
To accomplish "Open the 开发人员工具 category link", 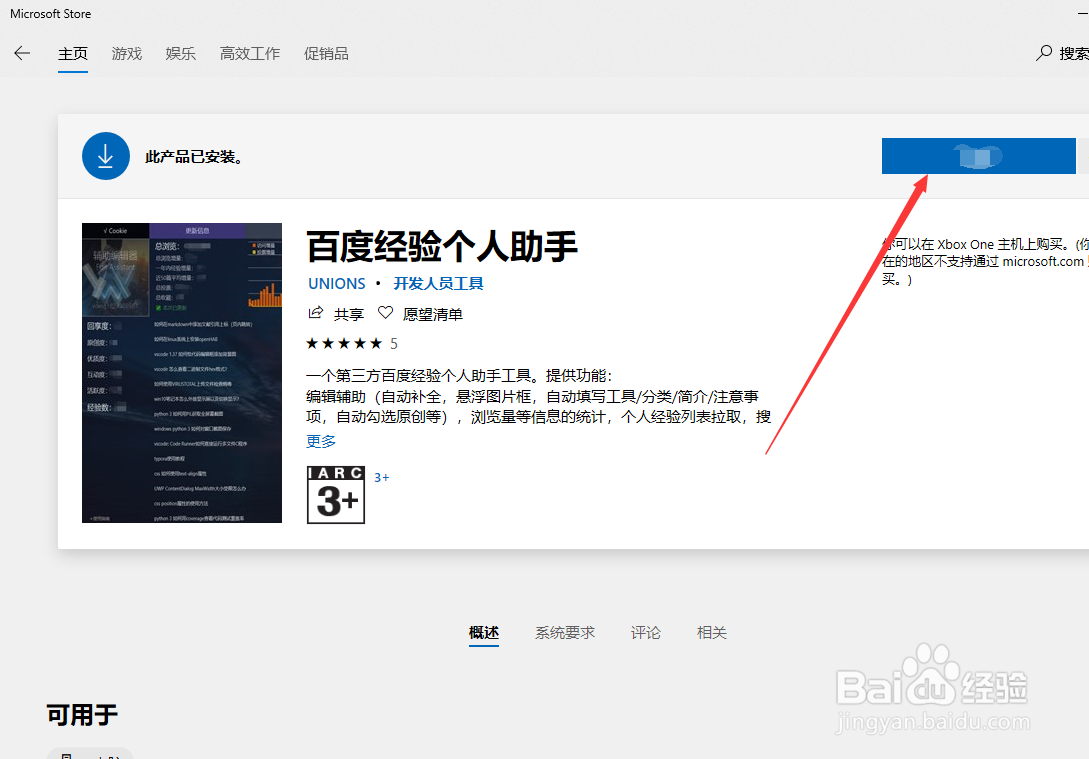I will tap(438, 283).
